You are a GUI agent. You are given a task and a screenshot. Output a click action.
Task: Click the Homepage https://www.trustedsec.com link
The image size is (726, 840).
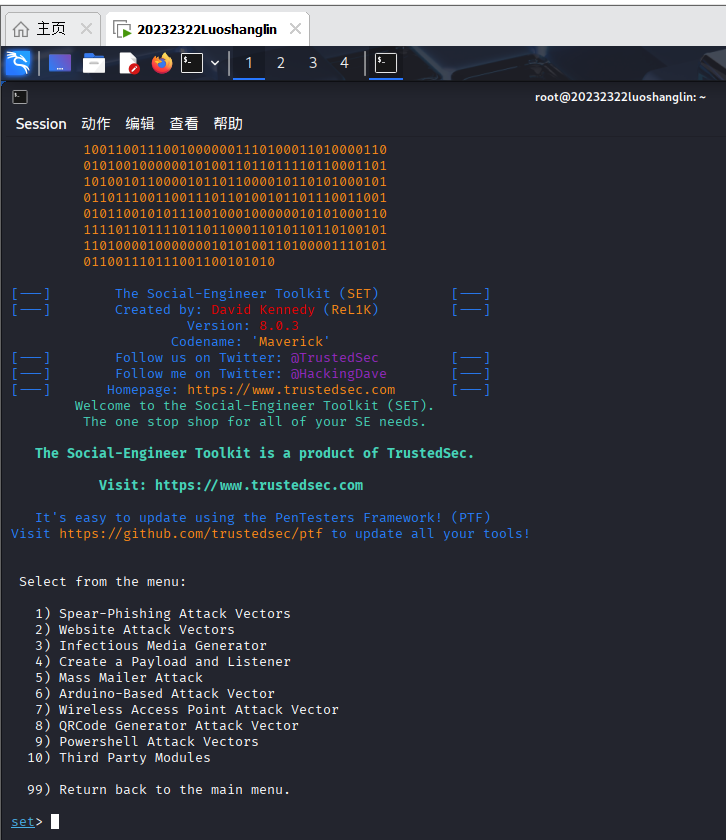coord(291,389)
